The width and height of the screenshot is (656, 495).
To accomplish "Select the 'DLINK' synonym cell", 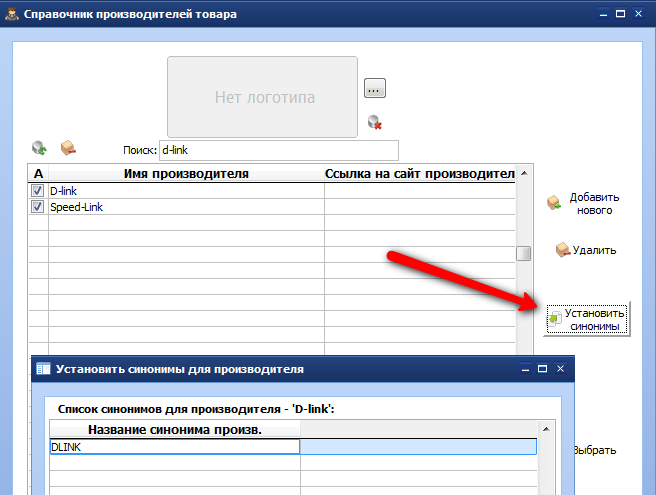I will [175, 447].
